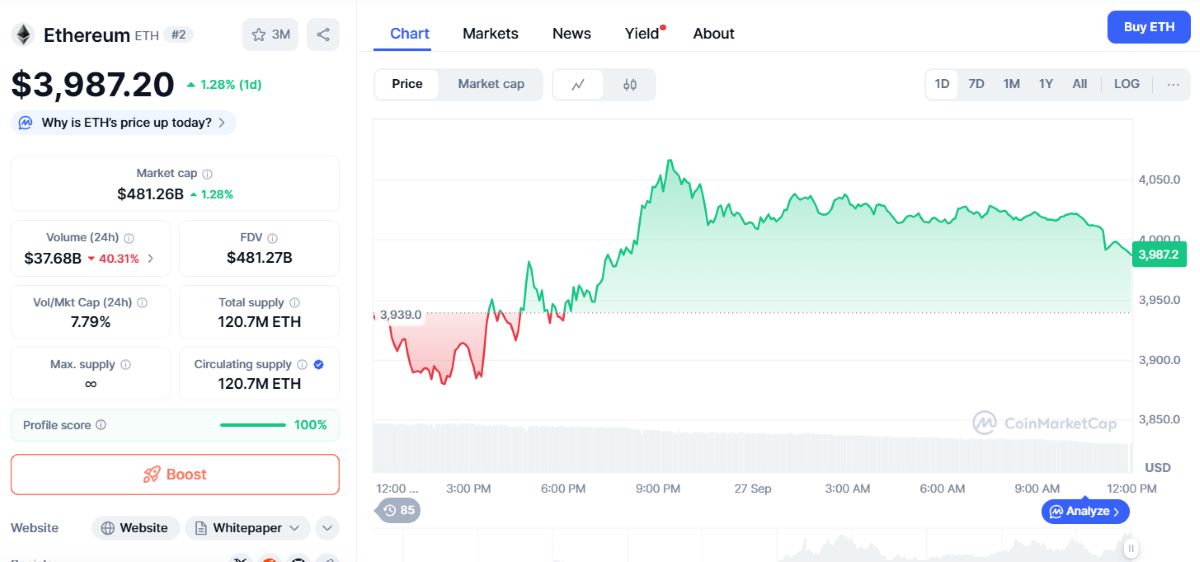Switch to the line chart icon
The width and height of the screenshot is (1200, 562).
(578, 84)
